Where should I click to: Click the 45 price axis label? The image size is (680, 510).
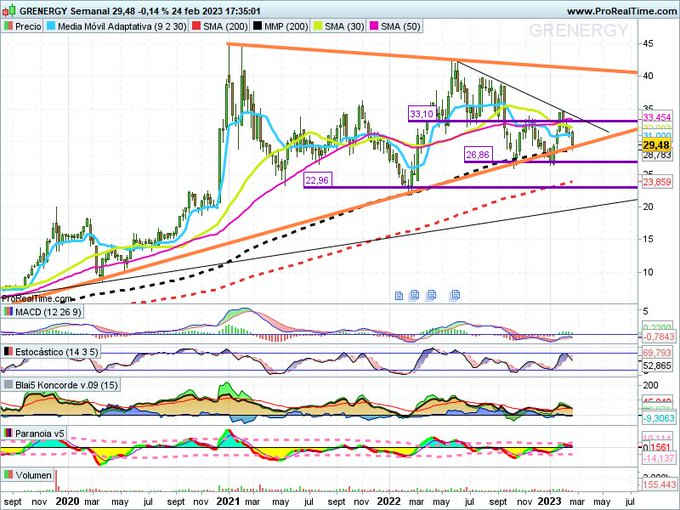pos(648,43)
